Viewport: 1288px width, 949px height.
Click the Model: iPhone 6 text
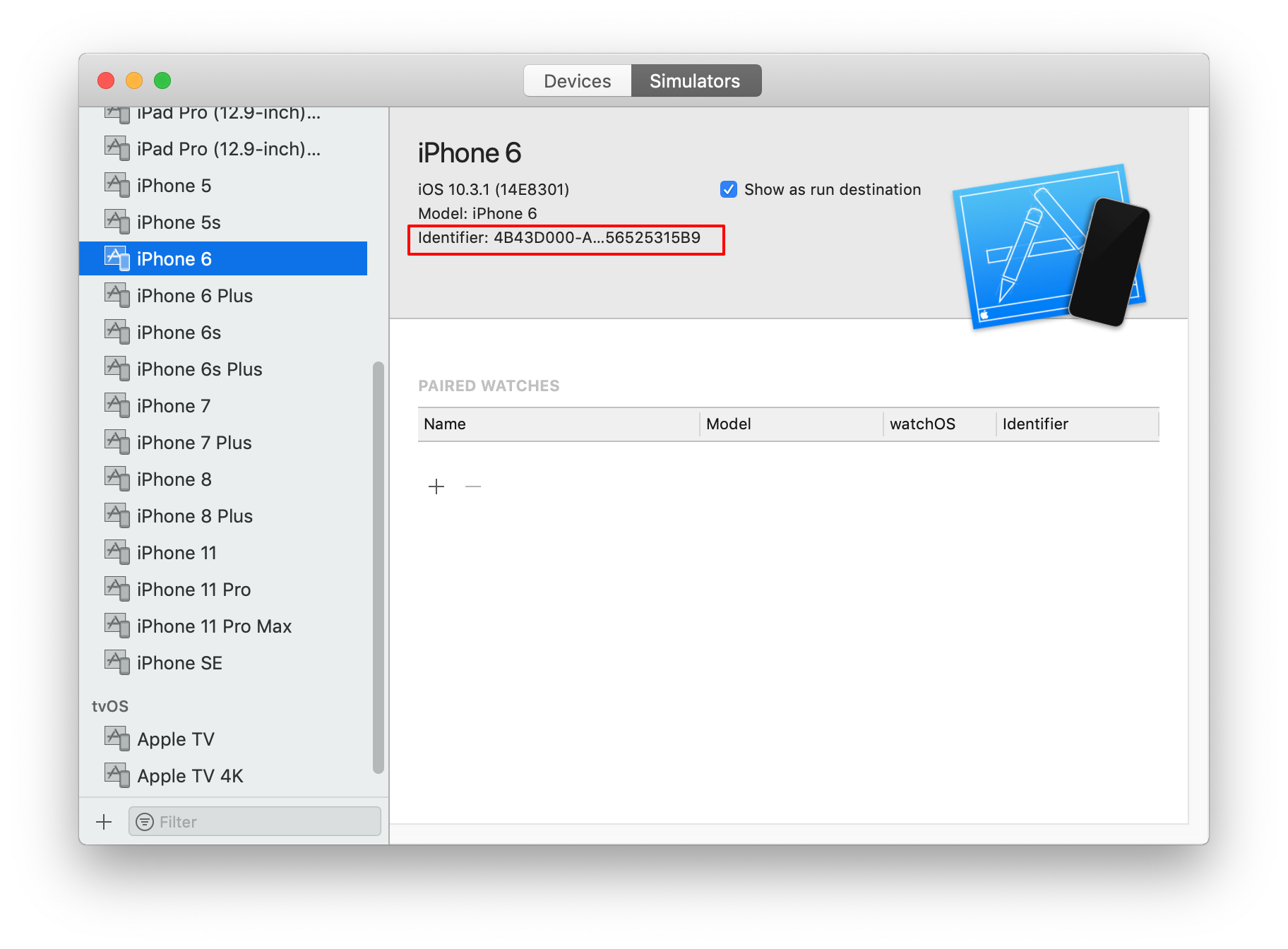point(477,213)
